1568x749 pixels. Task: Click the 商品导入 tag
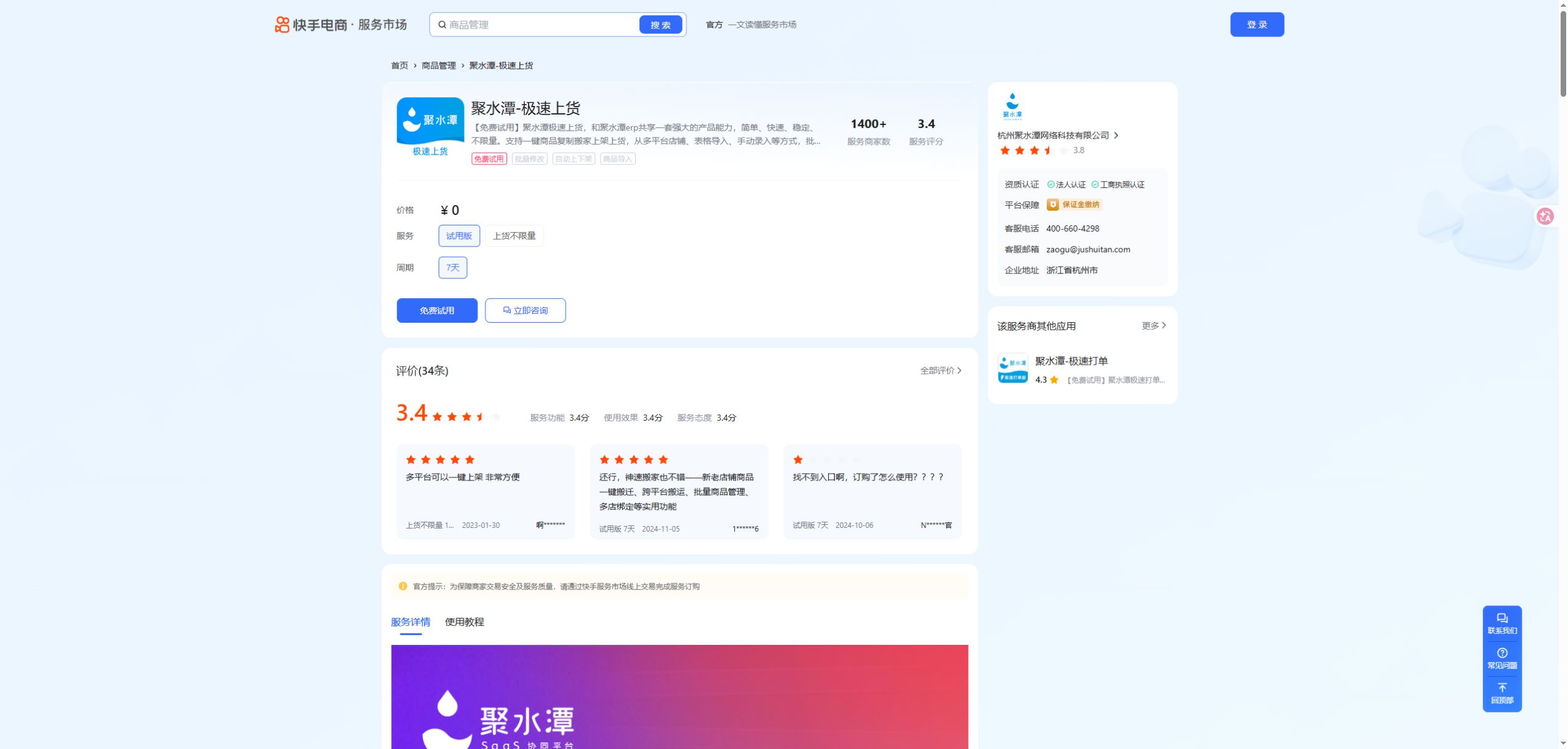tap(618, 159)
